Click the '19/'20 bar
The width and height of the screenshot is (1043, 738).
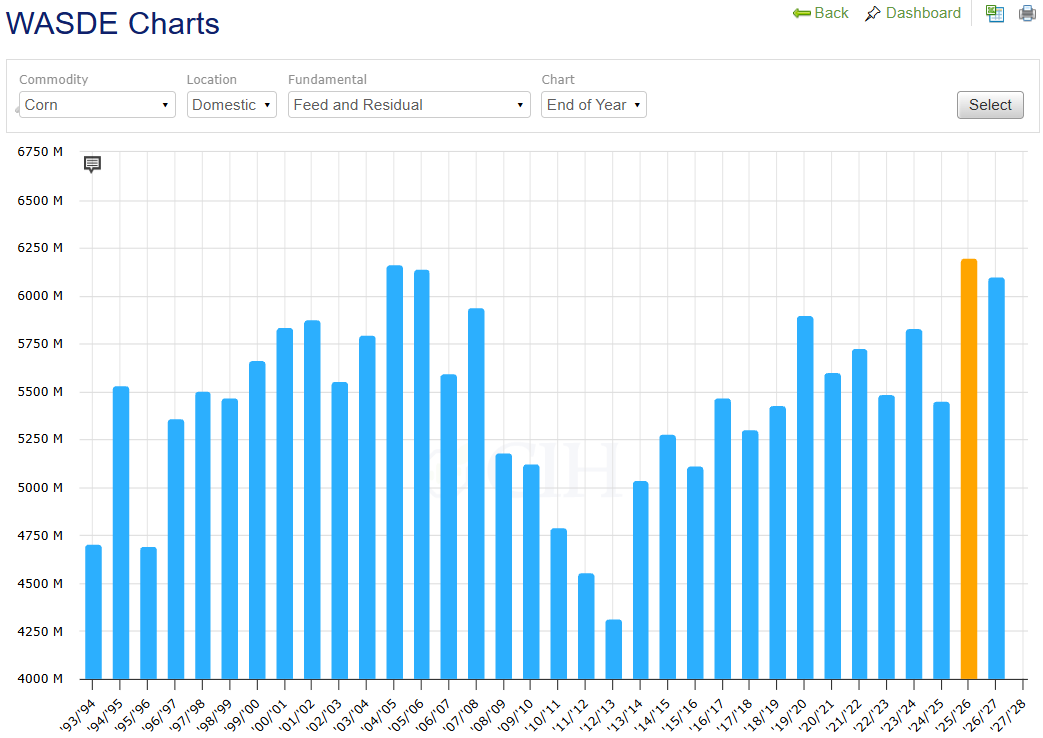click(x=805, y=498)
